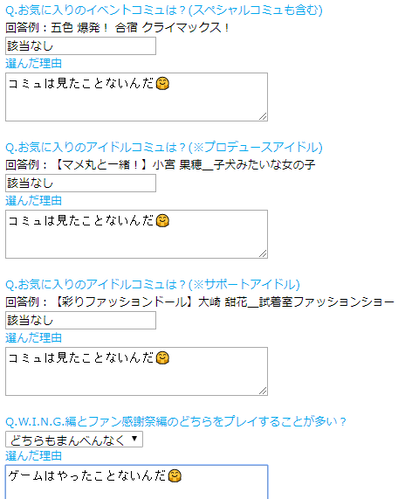
Task: Click the favorite event commu answer input field
Action: [80, 46]
